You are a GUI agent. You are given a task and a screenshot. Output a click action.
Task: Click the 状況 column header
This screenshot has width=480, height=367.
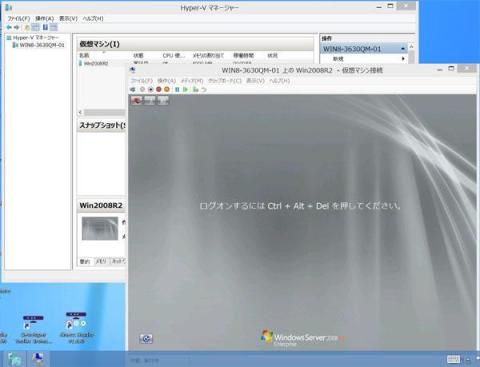coord(272,55)
